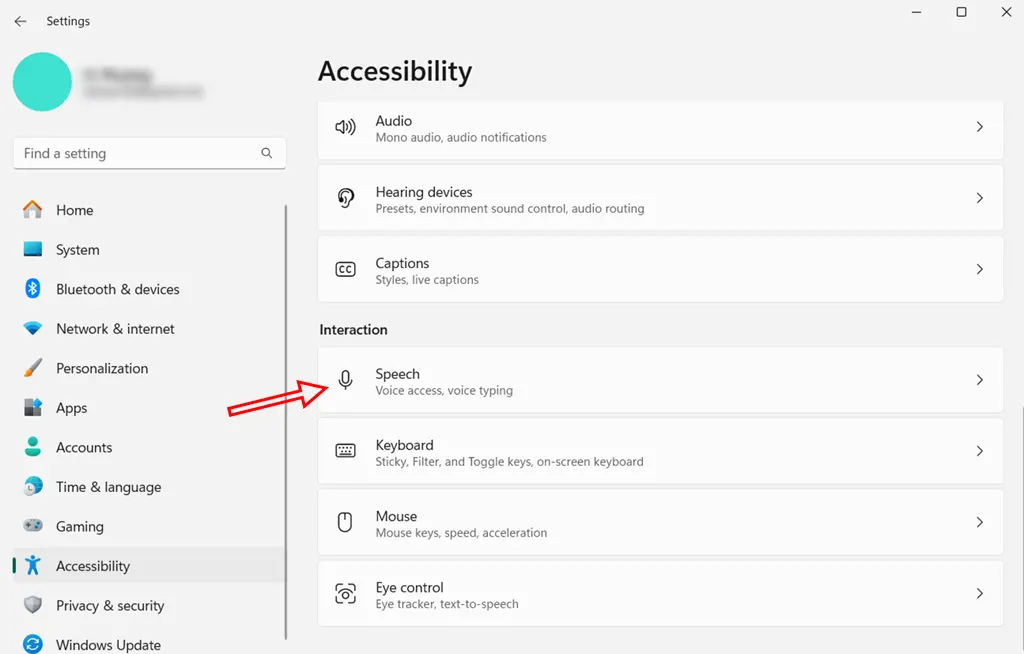Screen dimensions: 1024x654
Task: Go back using the arrow button
Action: pyautogui.click(x=20, y=21)
